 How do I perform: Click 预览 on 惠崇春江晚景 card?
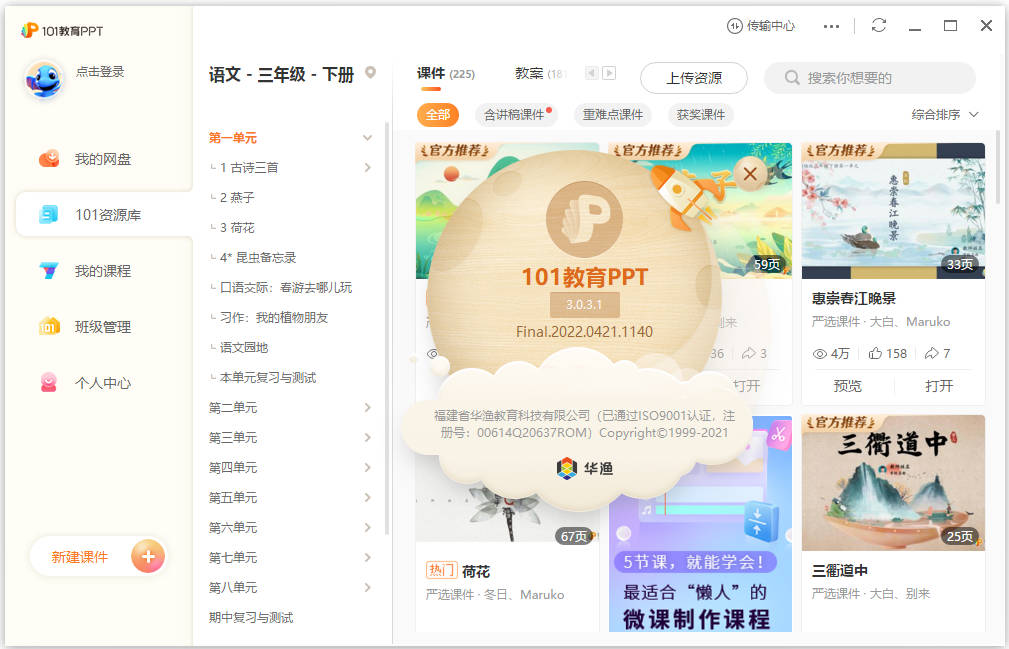(x=847, y=386)
